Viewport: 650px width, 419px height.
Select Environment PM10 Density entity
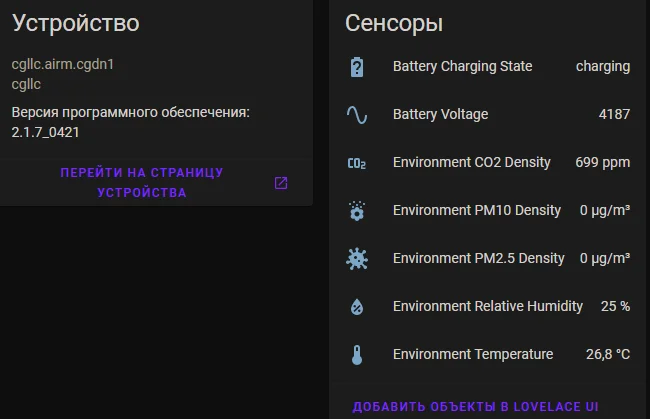pos(476,211)
